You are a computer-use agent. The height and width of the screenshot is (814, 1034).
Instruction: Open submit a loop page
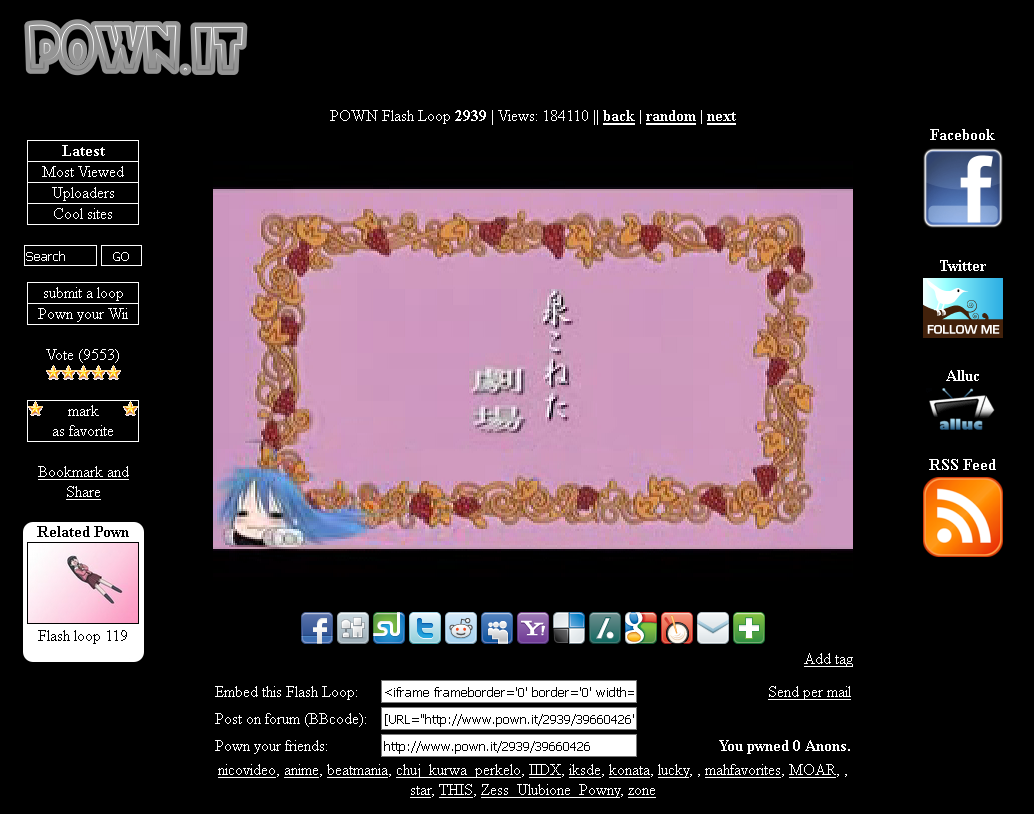(83, 293)
